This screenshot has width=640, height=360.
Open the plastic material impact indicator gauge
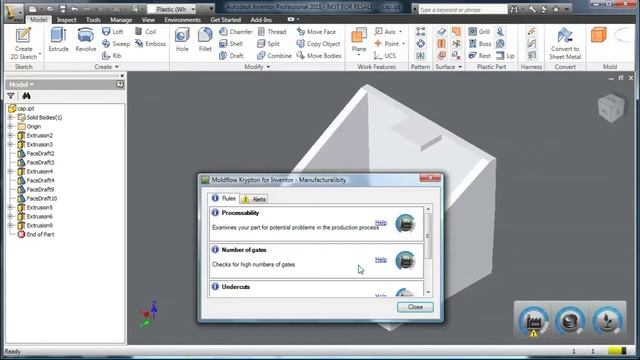click(x=607, y=321)
